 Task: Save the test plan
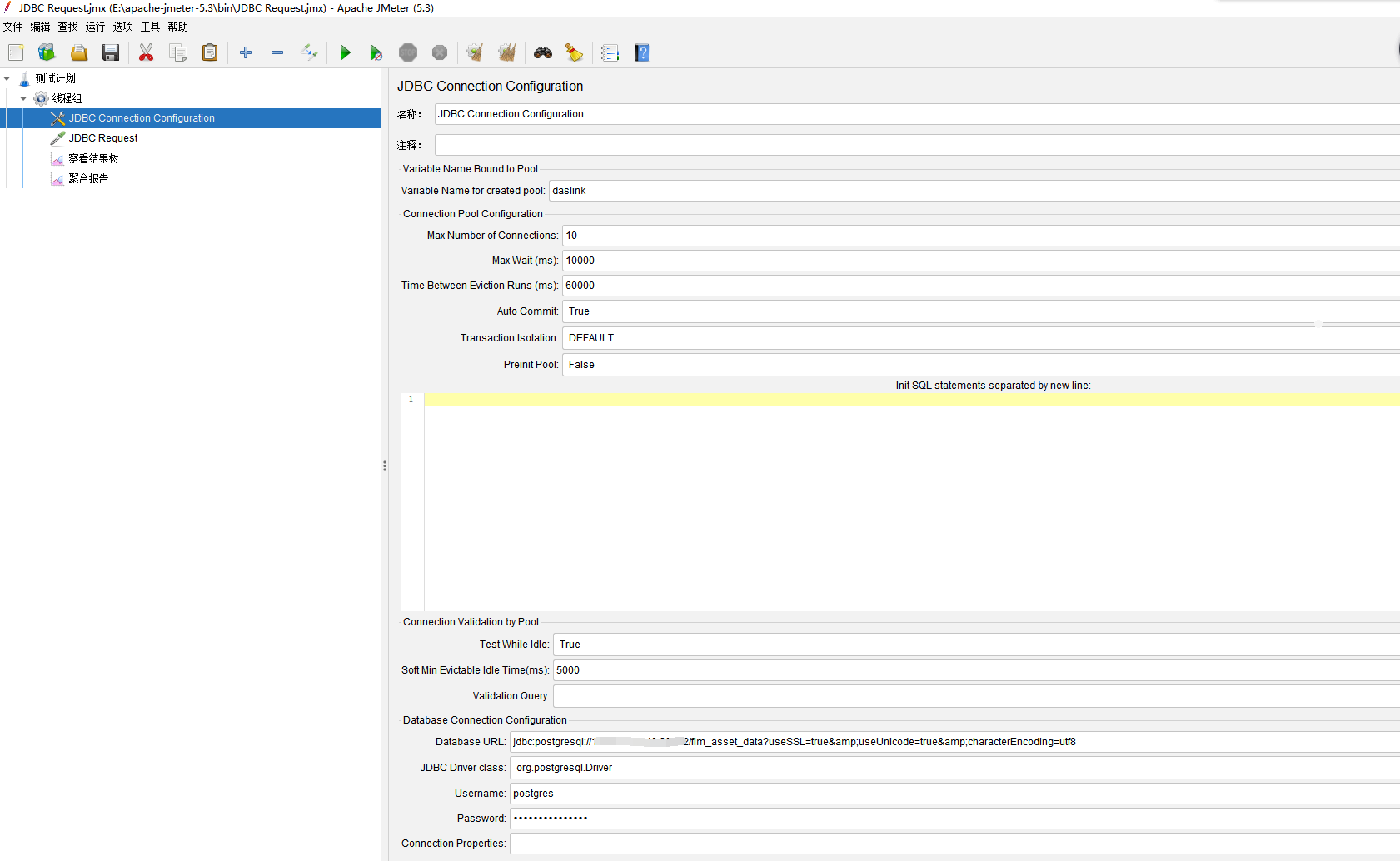(x=110, y=52)
